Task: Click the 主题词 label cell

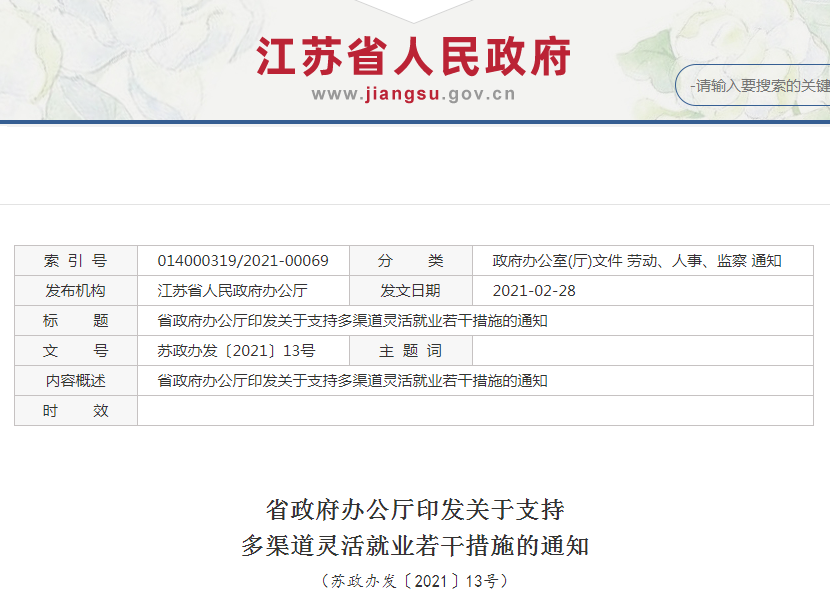Action: 411,350
